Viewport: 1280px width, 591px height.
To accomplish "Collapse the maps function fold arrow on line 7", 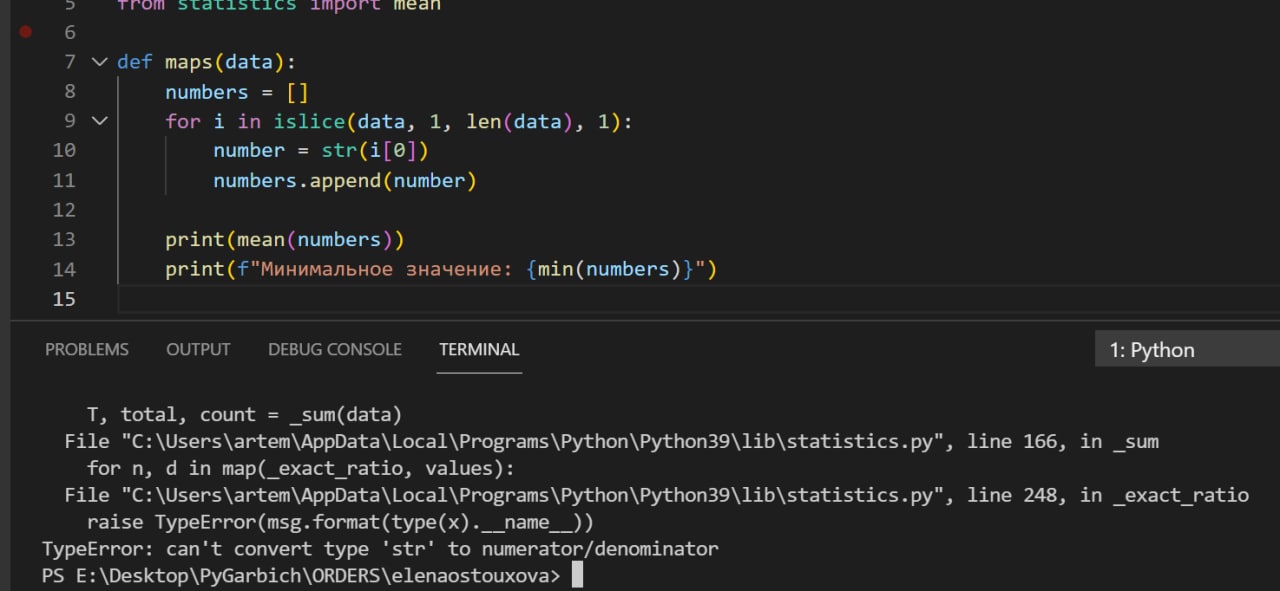I will click(x=99, y=62).
